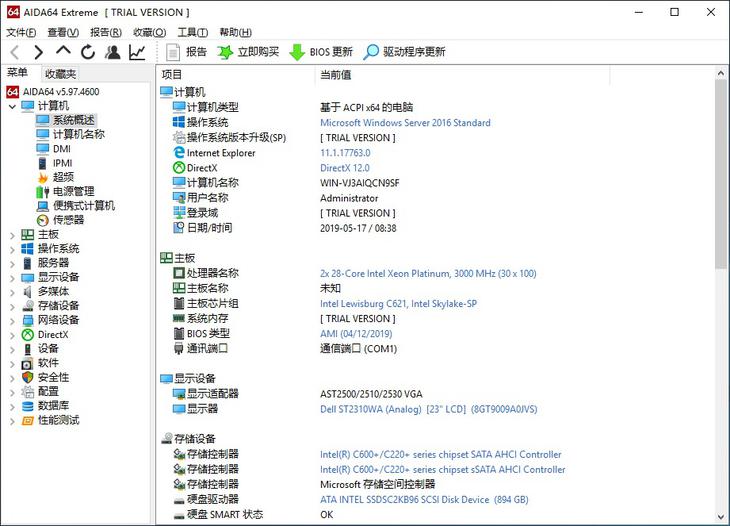This screenshot has width=730, height=526.
Task: Expand the 服务器 tree node
Action: 12,264
